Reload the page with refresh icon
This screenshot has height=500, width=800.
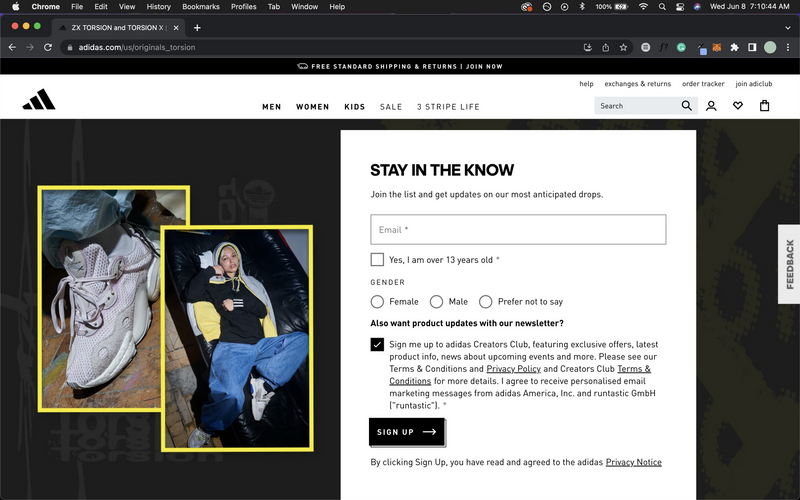[48, 47]
